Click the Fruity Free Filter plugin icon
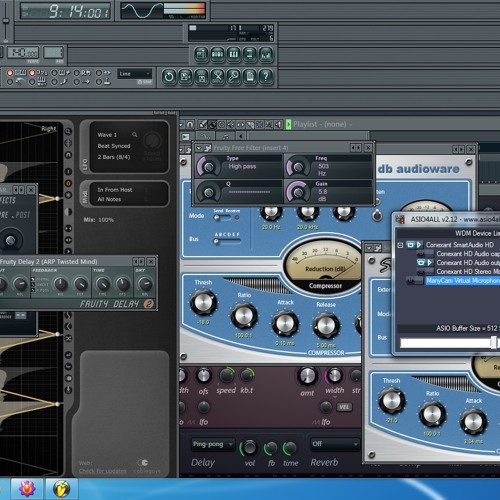Image resolution: width=500 pixels, height=500 pixels. pyautogui.click(x=207, y=148)
